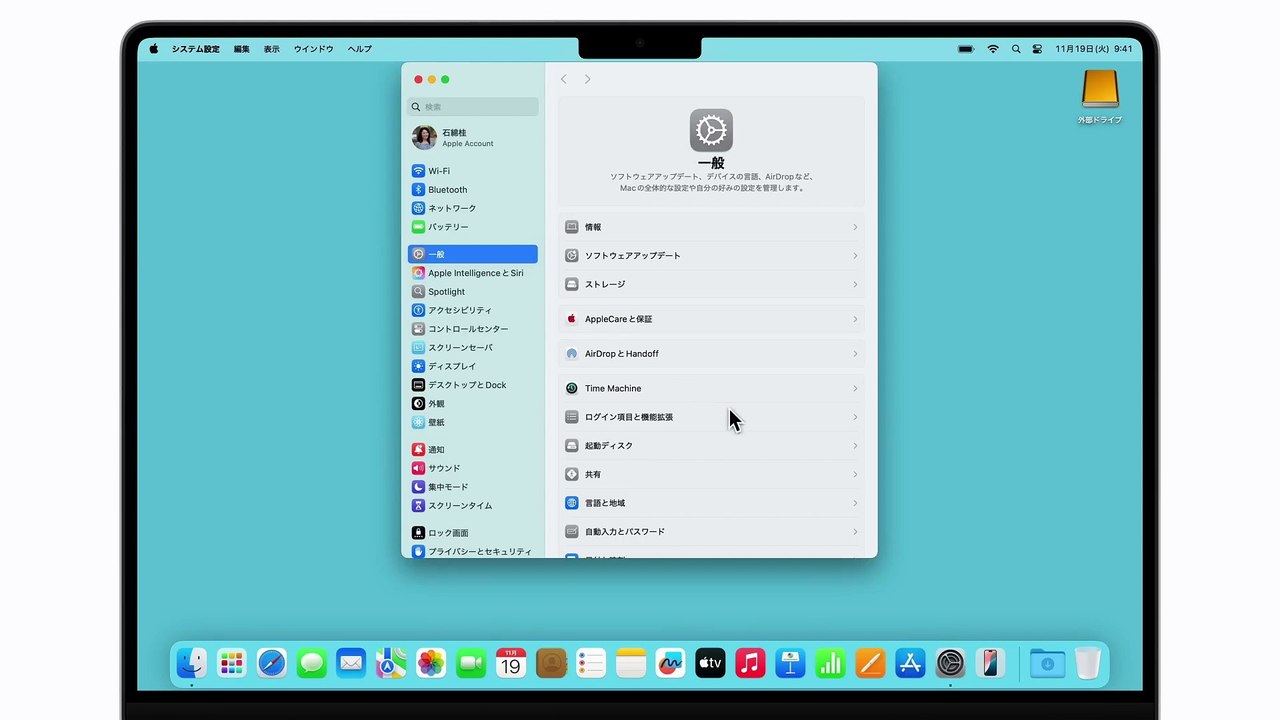Select バッテリー in the sidebar
Image resolution: width=1280 pixels, height=720 pixels.
472,227
